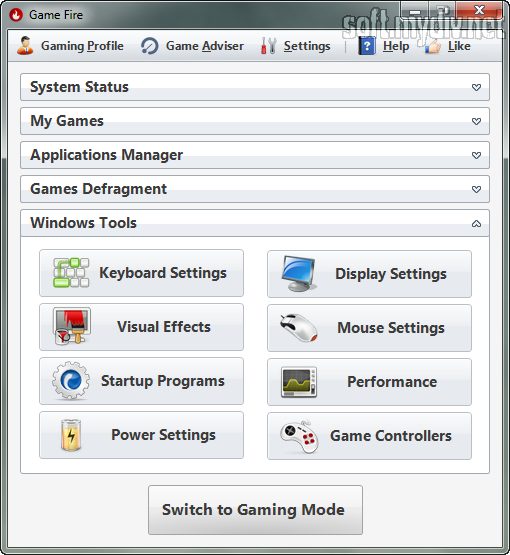This screenshot has width=510, height=555.
Task: Click the thumbs-up Like icon
Action: coord(433,46)
